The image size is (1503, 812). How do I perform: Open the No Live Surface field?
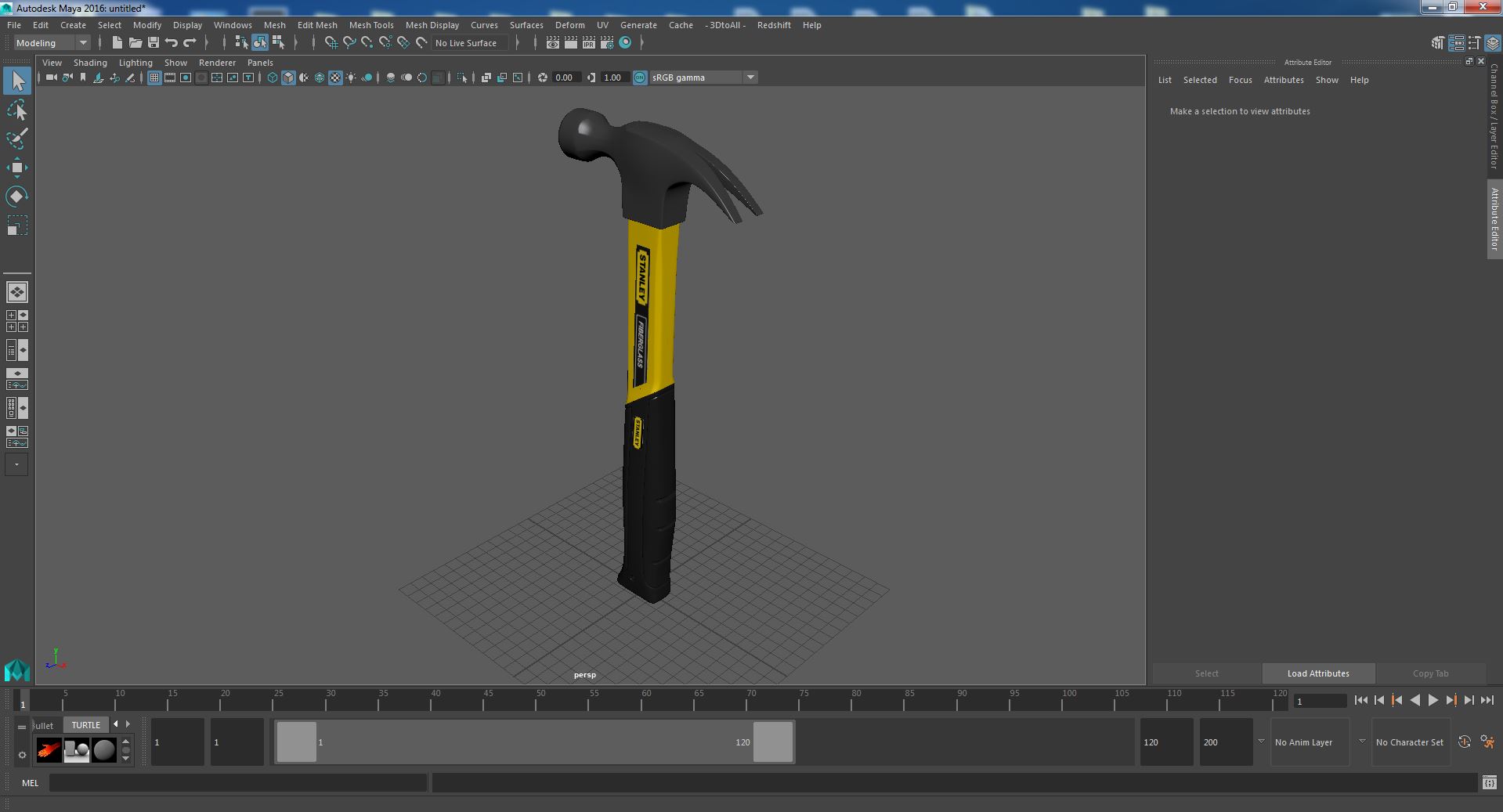pyautogui.click(x=471, y=43)
